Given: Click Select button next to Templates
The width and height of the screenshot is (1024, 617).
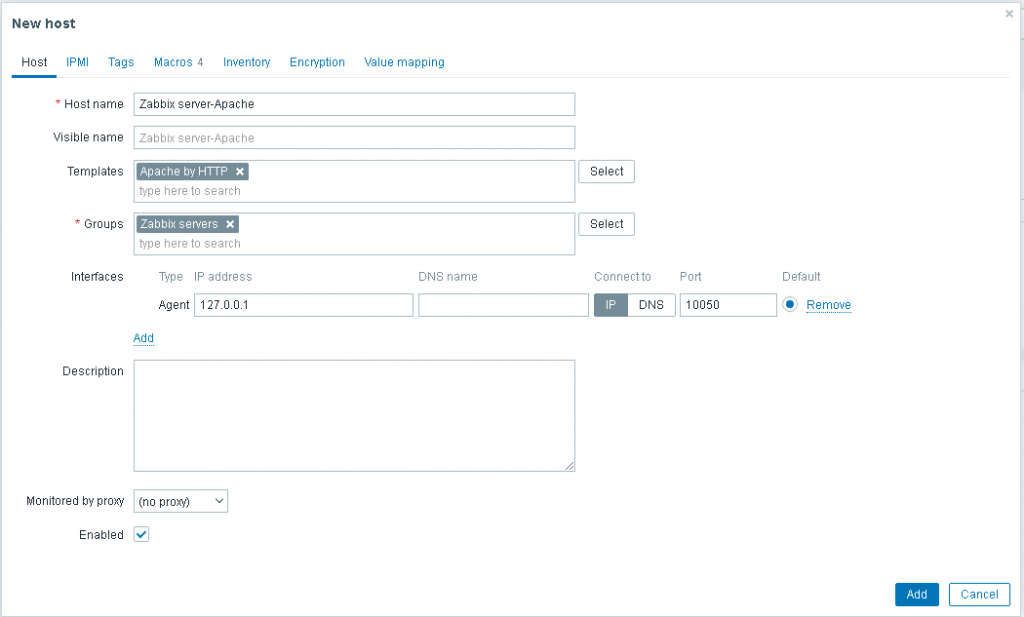Looking at the screenshot, I should (x=607, y=171).
